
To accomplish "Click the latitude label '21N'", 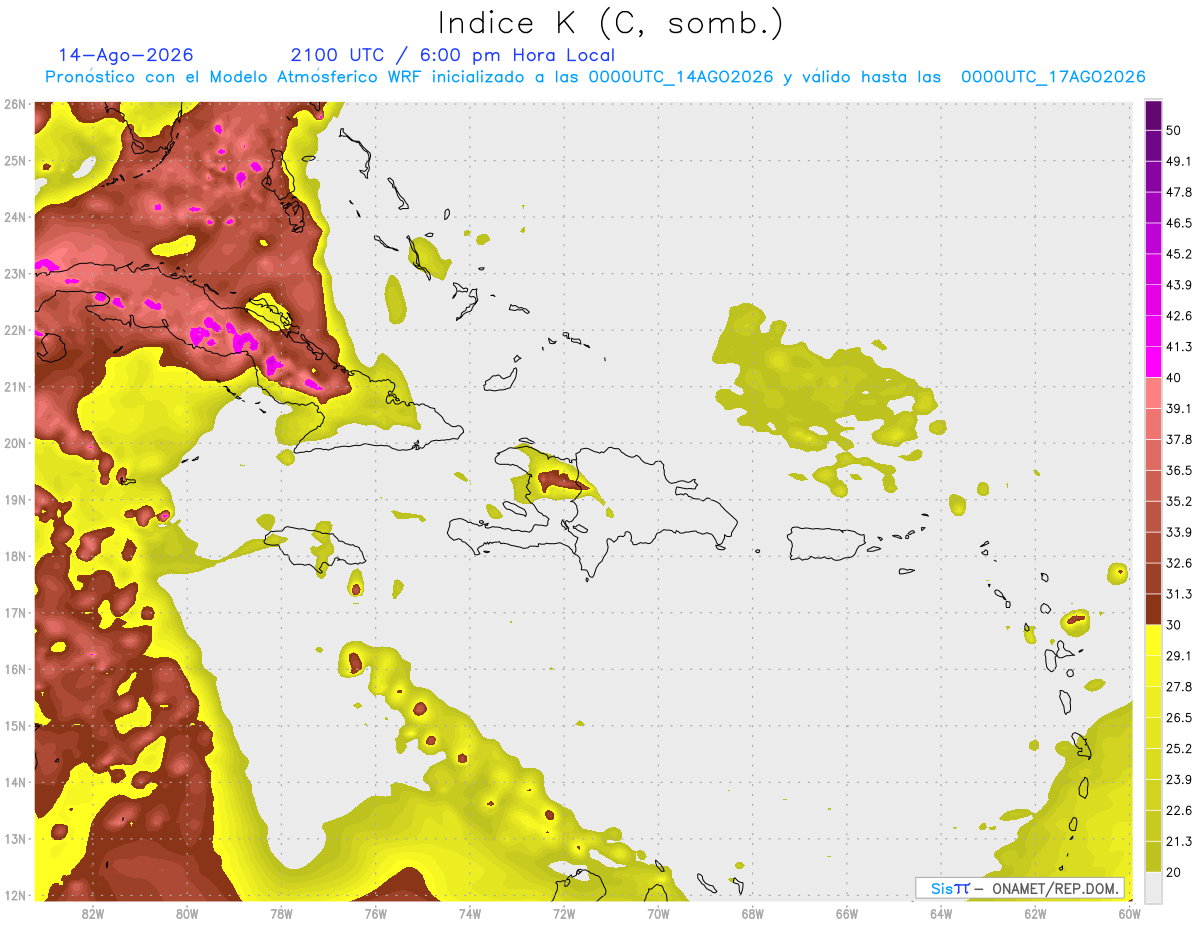I will (x=15, y=387).
